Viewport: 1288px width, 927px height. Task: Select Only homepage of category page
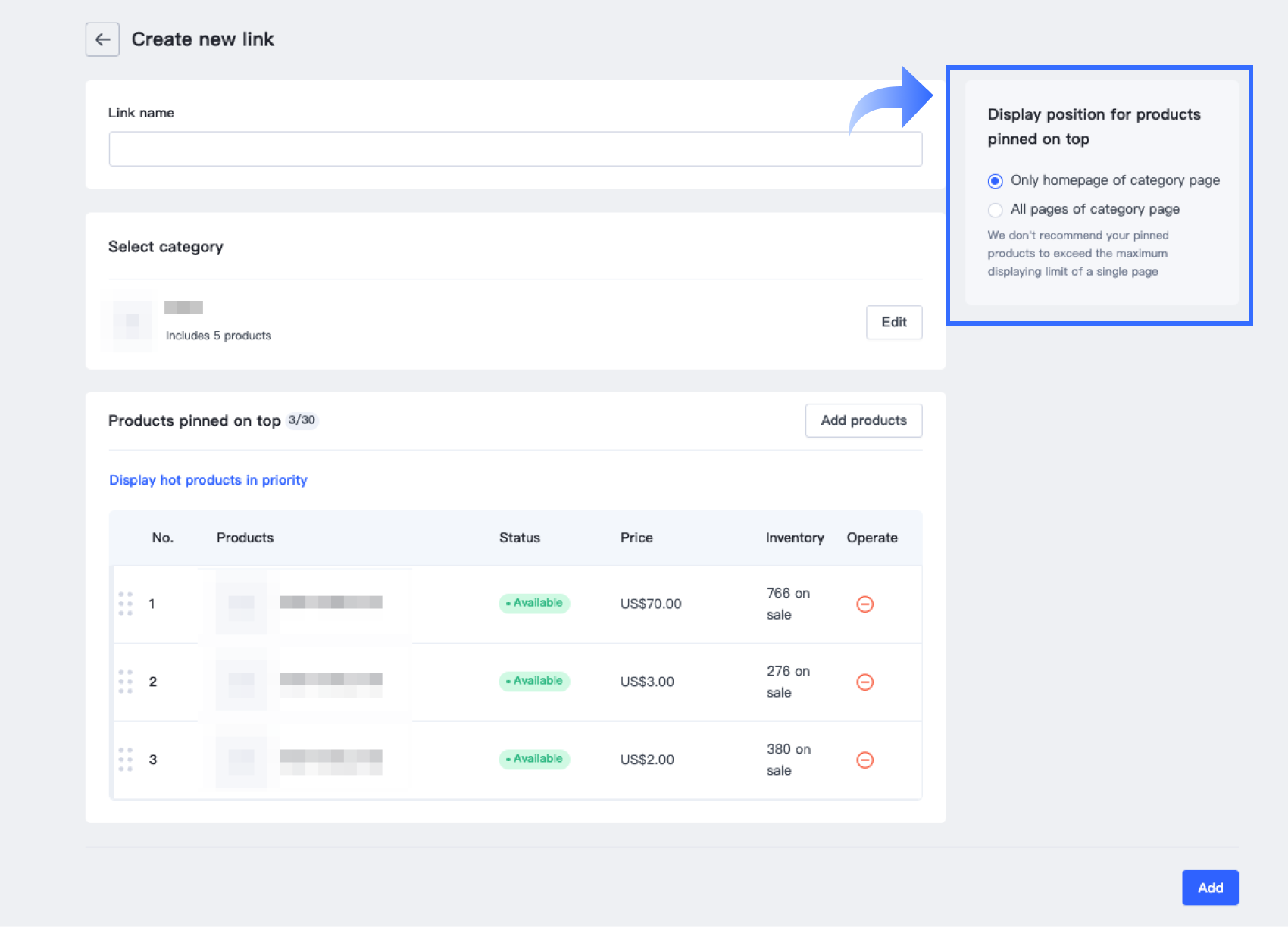pos(996,181)
